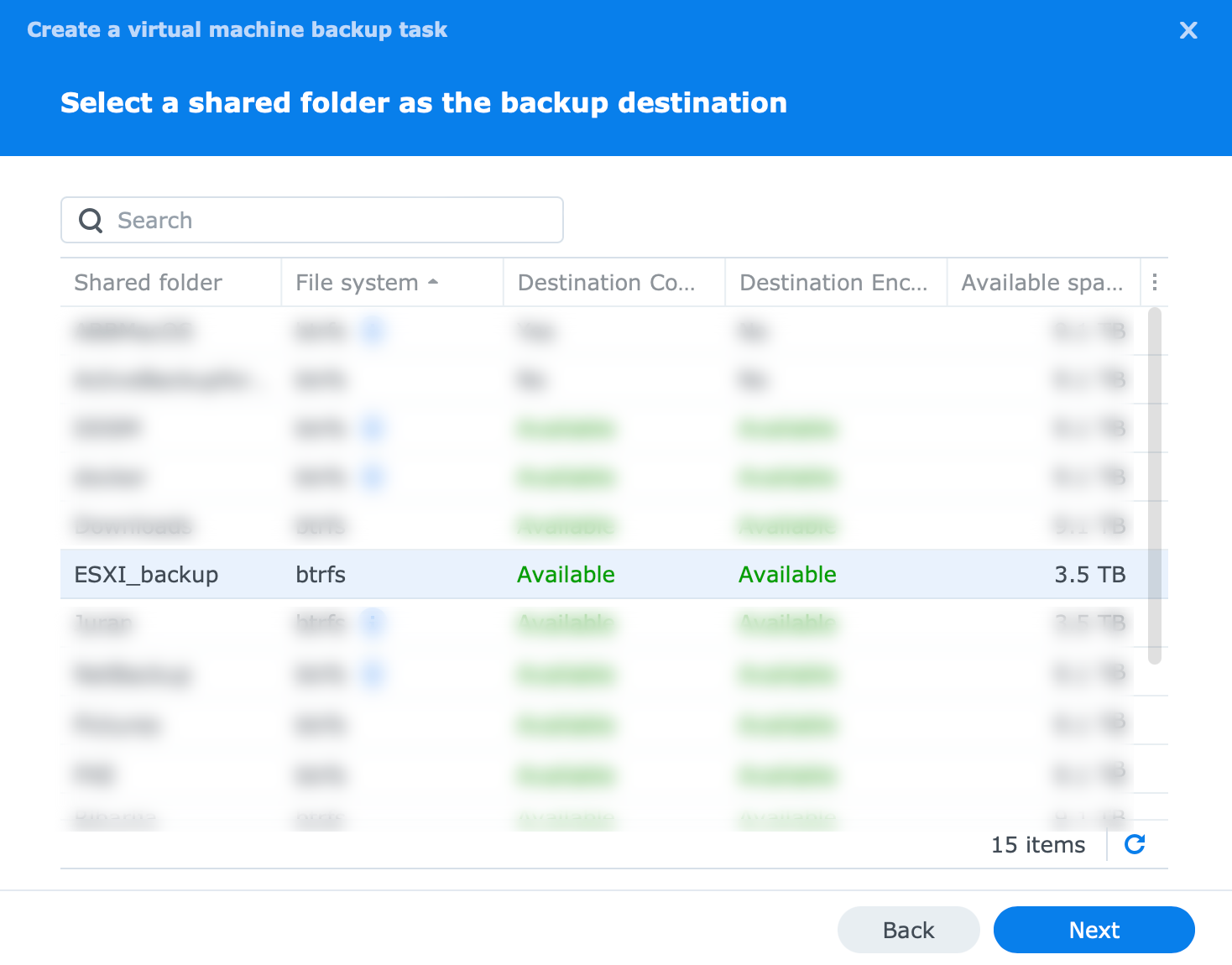Close the backup task wizard dialog
Viewport: 1232px width, 965px height.
click(x=1188, y=30)
